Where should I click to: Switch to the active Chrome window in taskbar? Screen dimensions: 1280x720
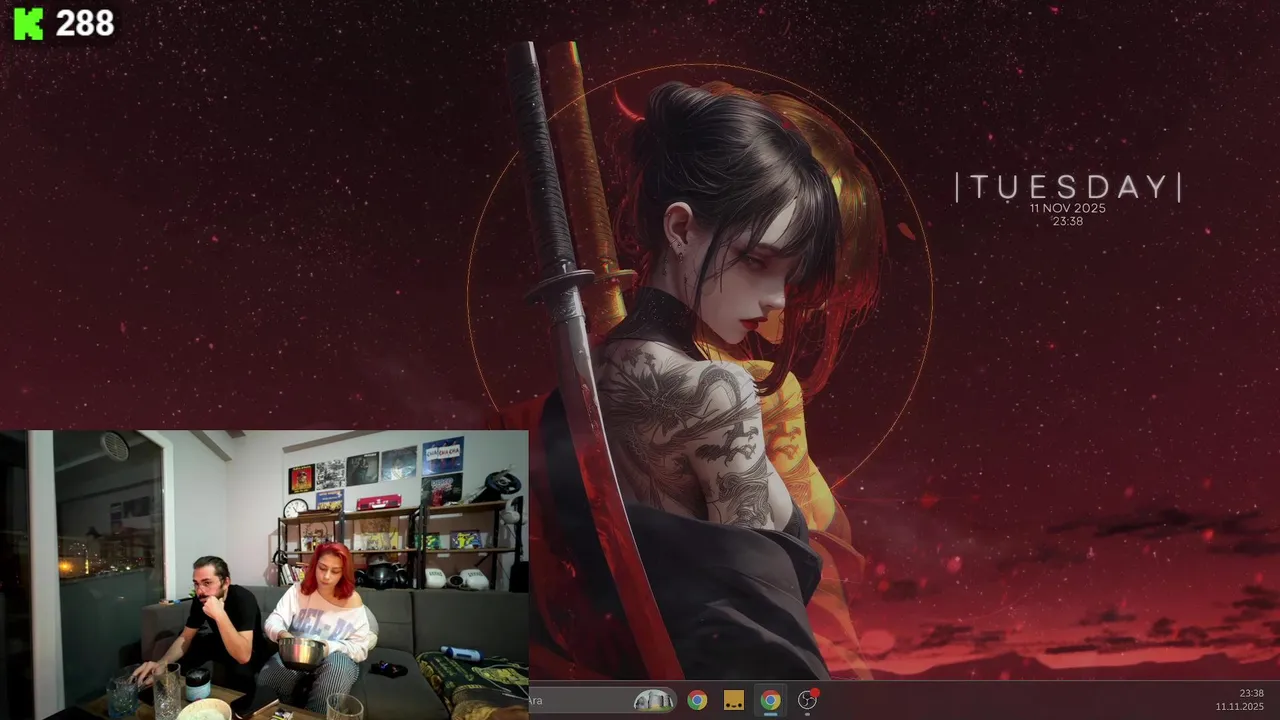point(770,701)
